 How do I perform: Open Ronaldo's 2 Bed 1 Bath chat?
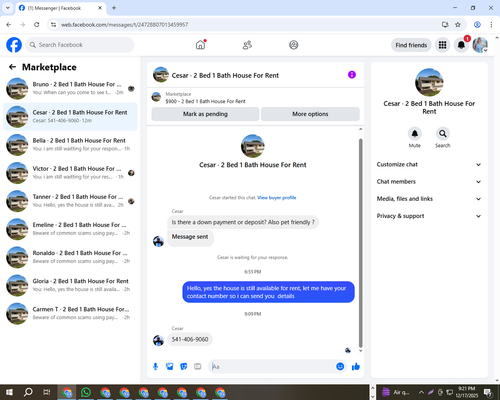[70, 257]
